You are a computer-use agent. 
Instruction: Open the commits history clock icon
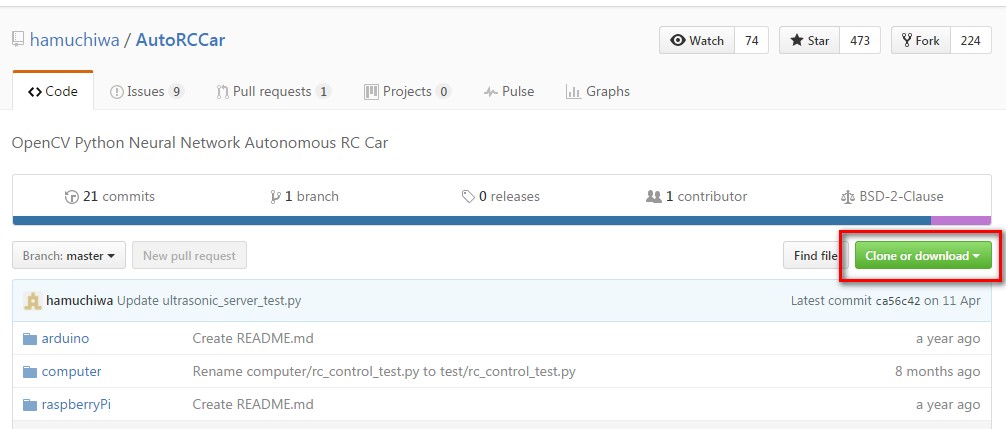(72, 197)
